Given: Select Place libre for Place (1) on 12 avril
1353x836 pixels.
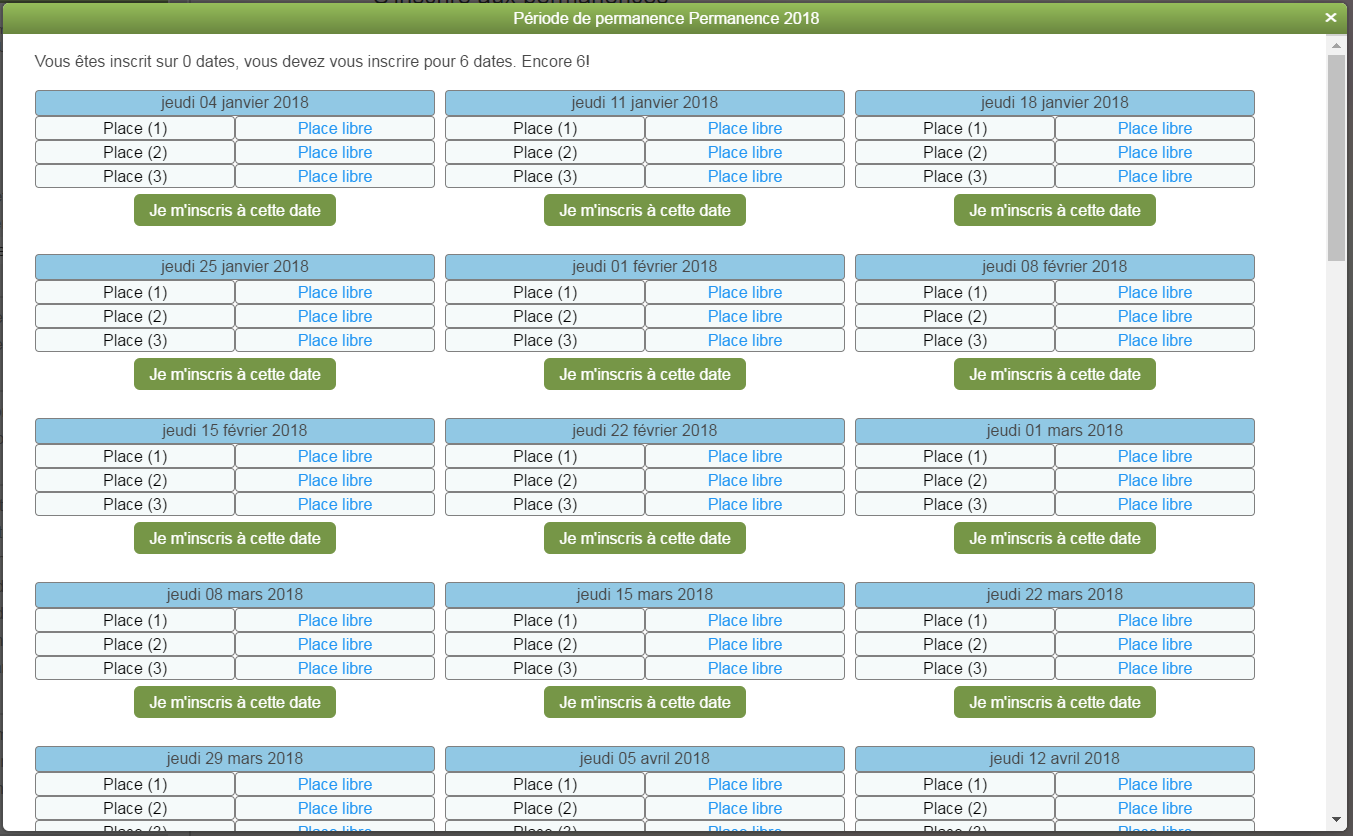Looking at the screenshot, I should [x=1155, y=784].
